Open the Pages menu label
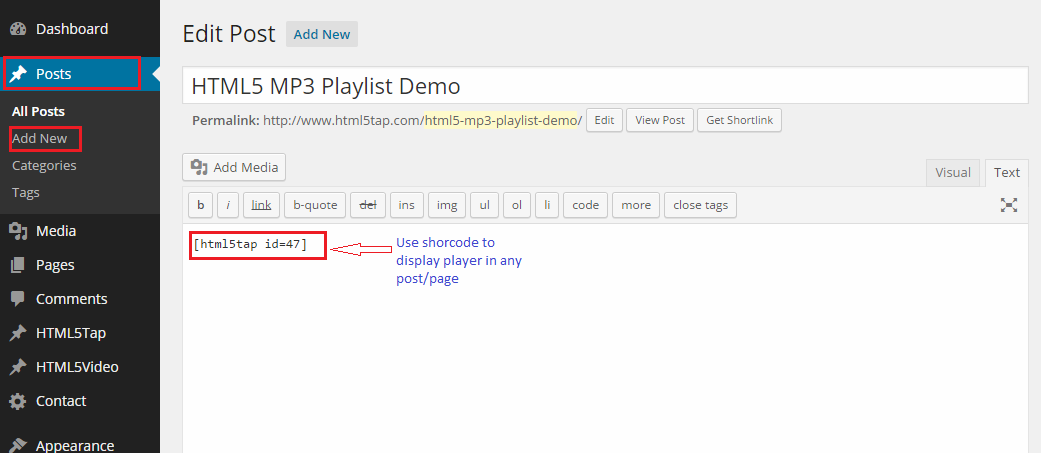This screenshot has height=453, width=1041. (55, 265)
